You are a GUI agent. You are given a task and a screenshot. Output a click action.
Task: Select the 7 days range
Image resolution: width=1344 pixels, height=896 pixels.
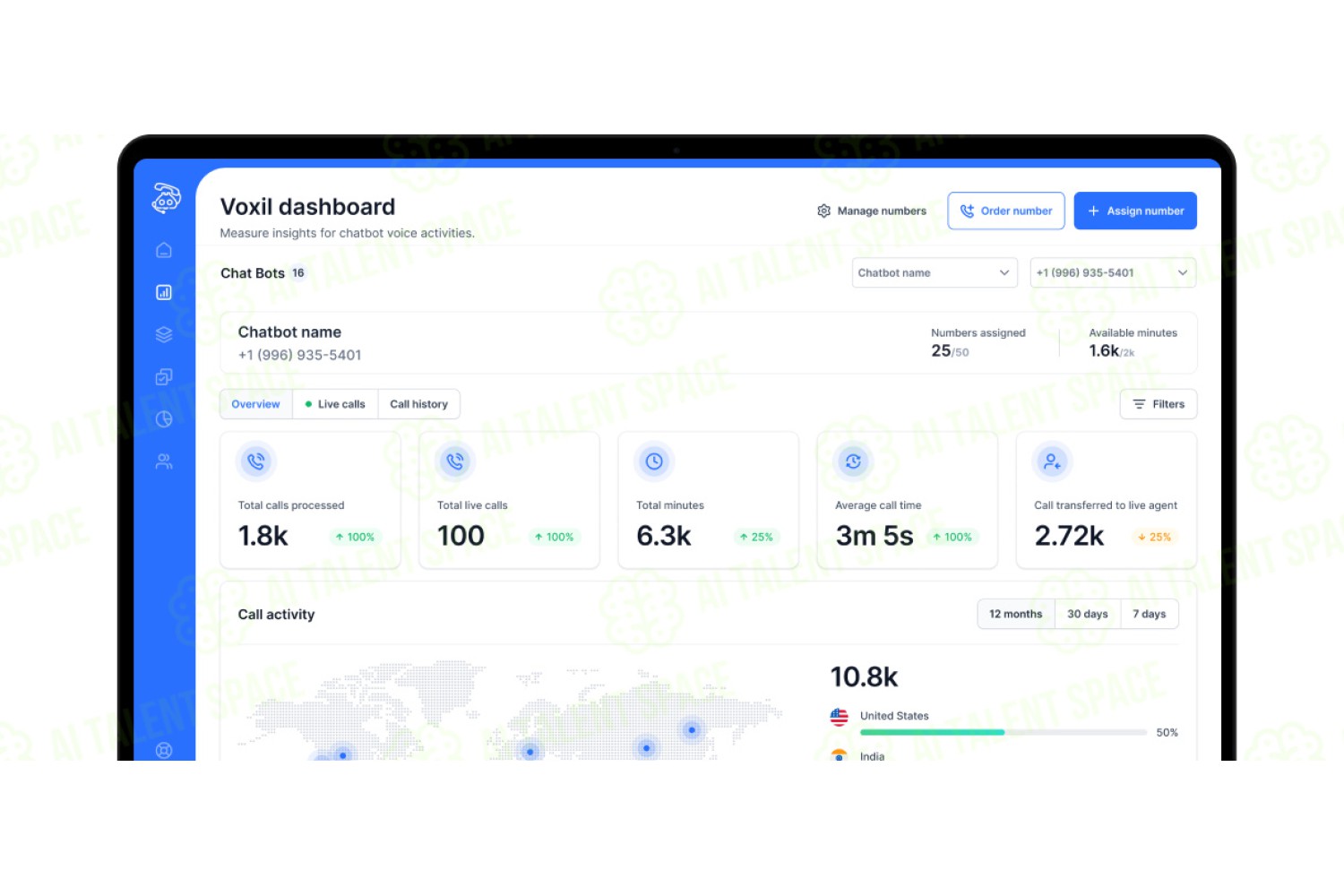tap(1150, 614)
